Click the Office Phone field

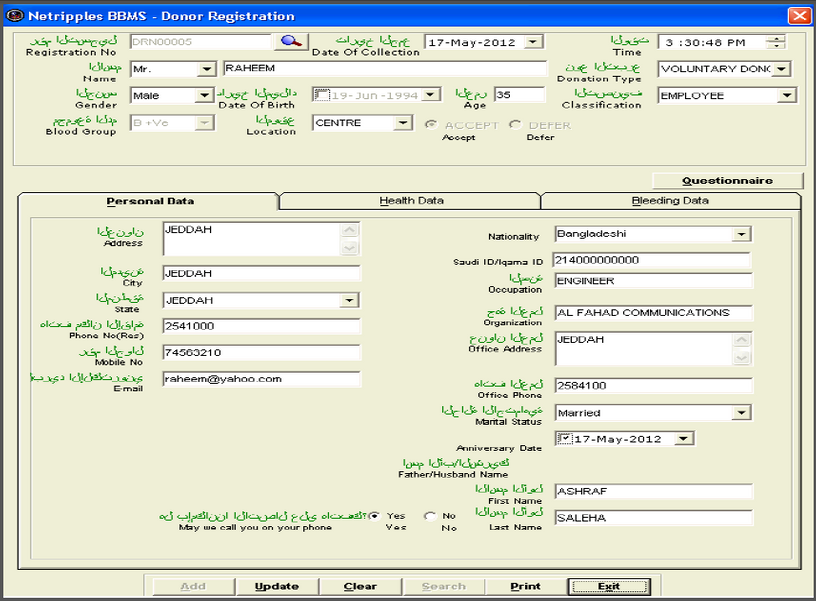pos(654,386)
